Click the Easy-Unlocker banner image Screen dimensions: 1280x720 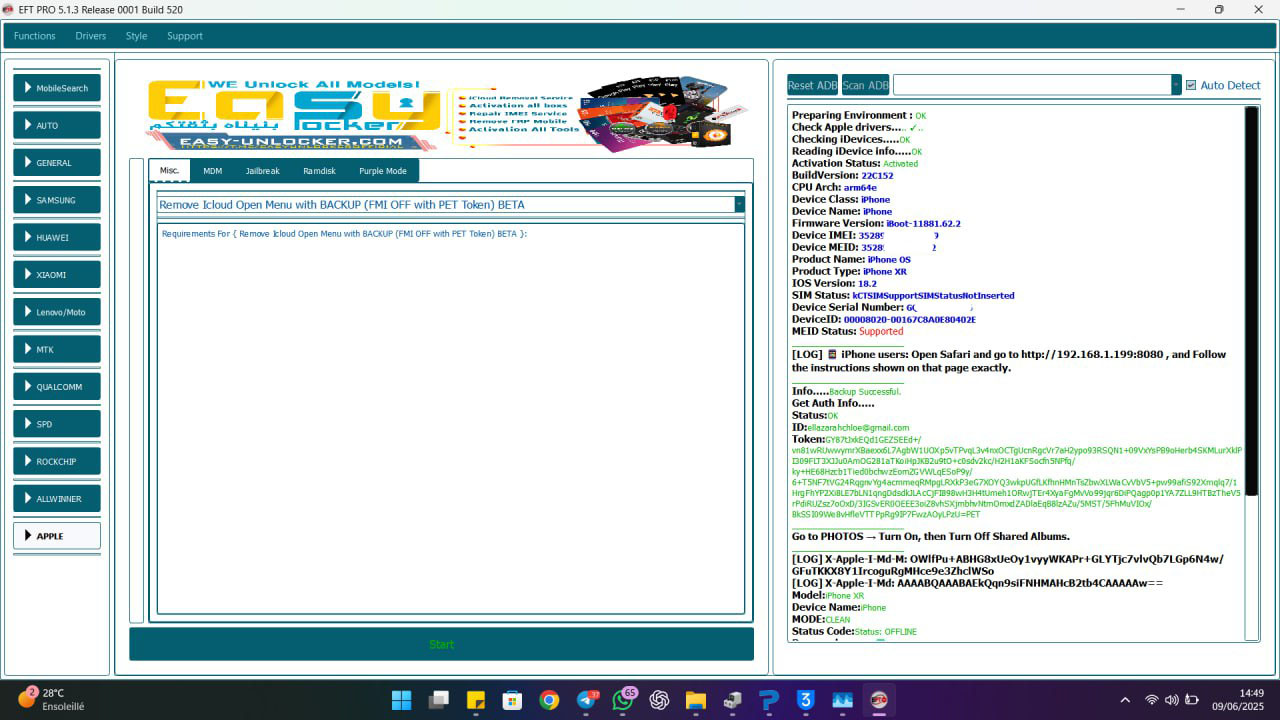447,115
